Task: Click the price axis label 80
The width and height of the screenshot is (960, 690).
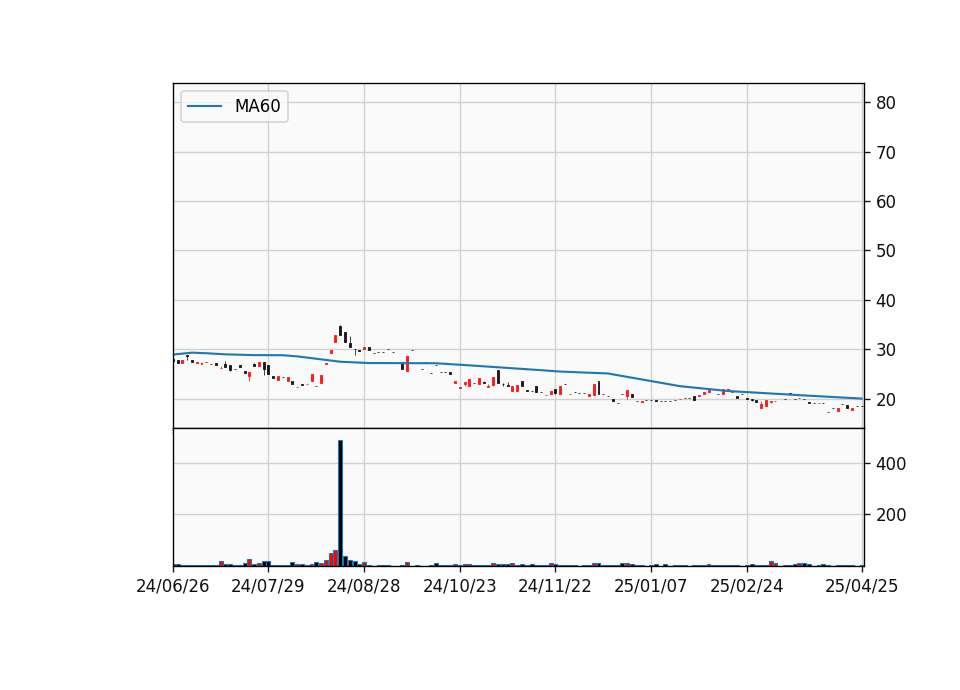Action: 885,103
